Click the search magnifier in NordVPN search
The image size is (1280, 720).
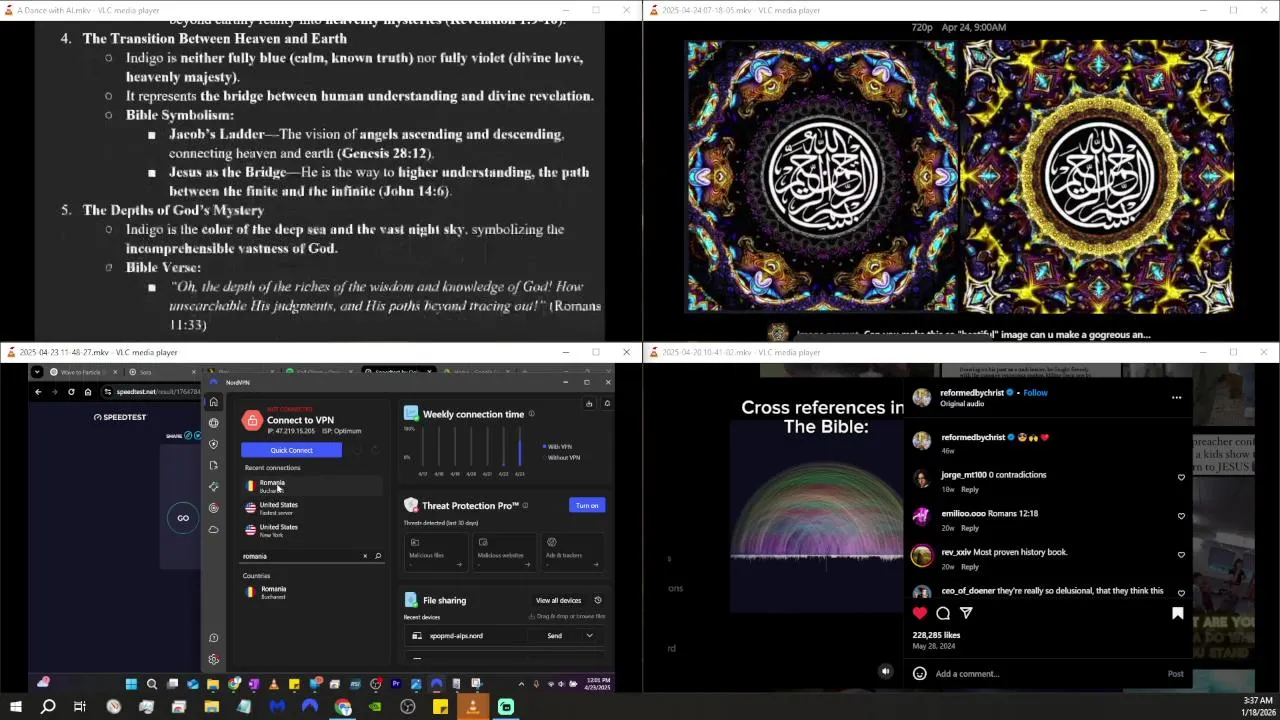[378, 556]
